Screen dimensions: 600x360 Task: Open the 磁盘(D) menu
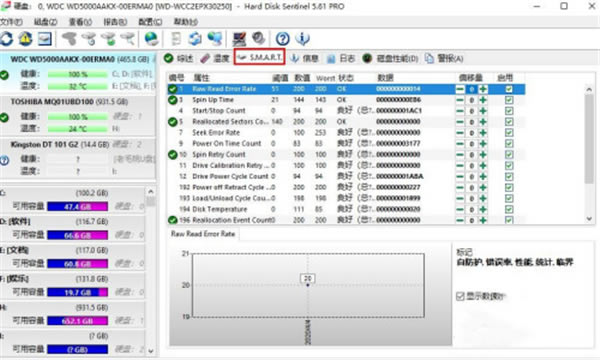46,22
